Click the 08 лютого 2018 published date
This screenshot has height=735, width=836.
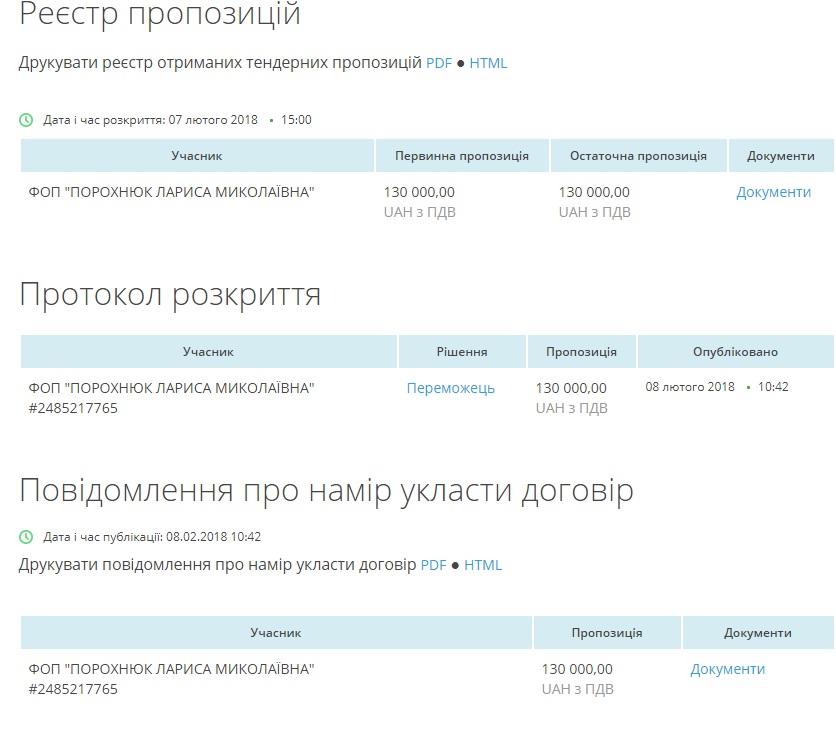[690, 387]
